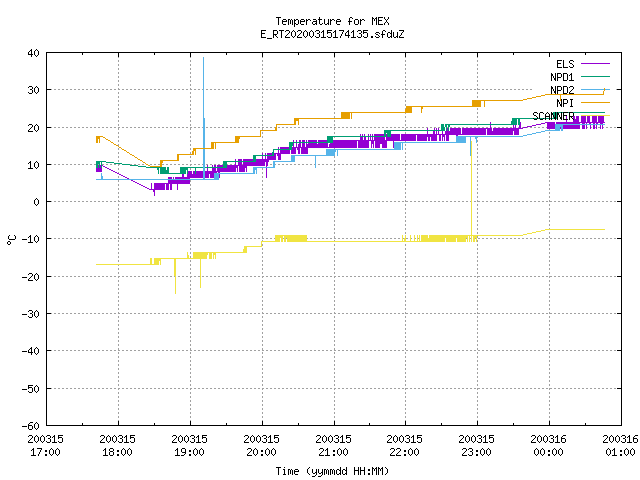This screenshot has height=480, width=640.
Task: Click the yellow SCANNER dip near -25 °C
Action: 176,276
